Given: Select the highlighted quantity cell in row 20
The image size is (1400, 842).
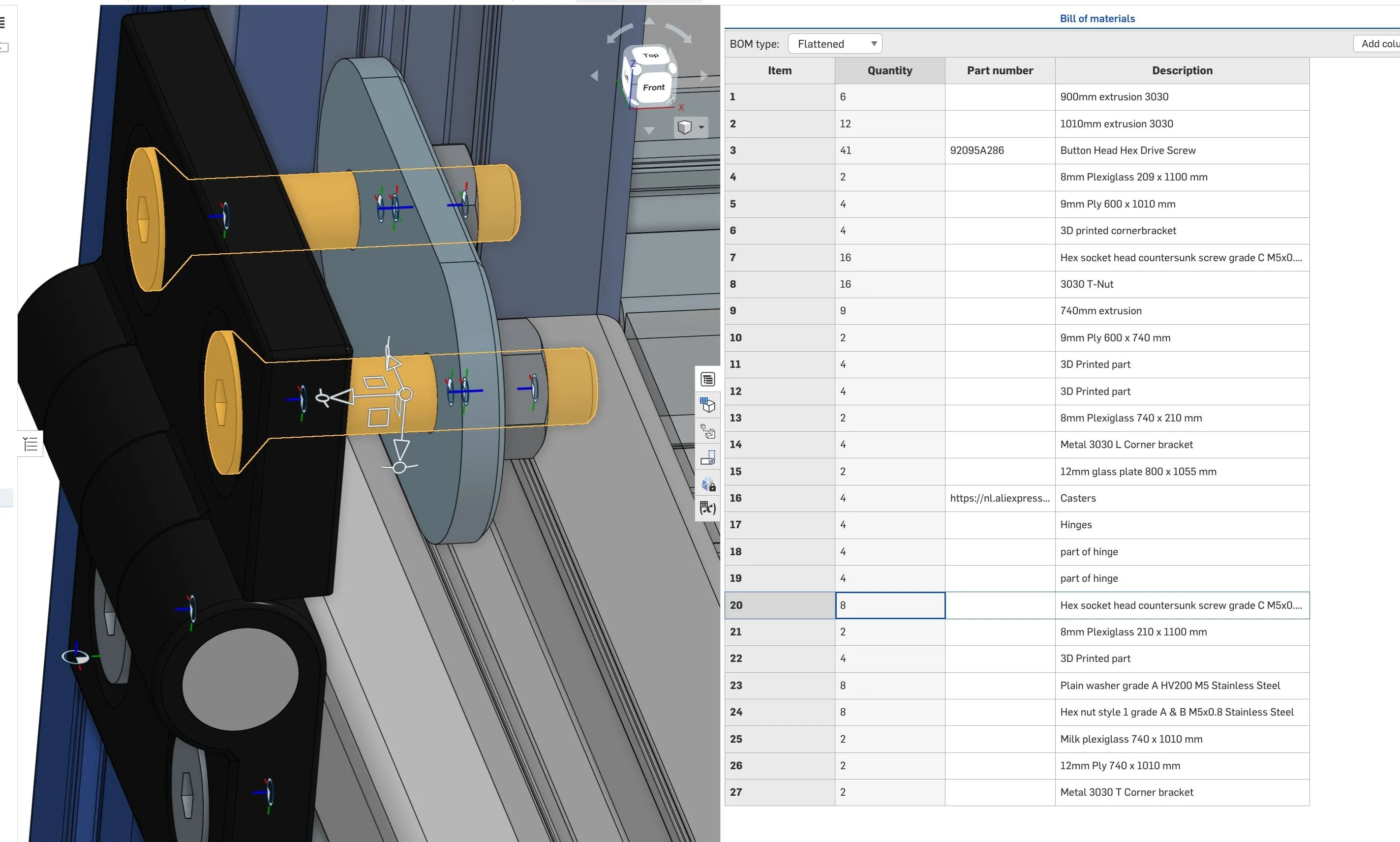Looking at the screenshot, I should 890,605.
